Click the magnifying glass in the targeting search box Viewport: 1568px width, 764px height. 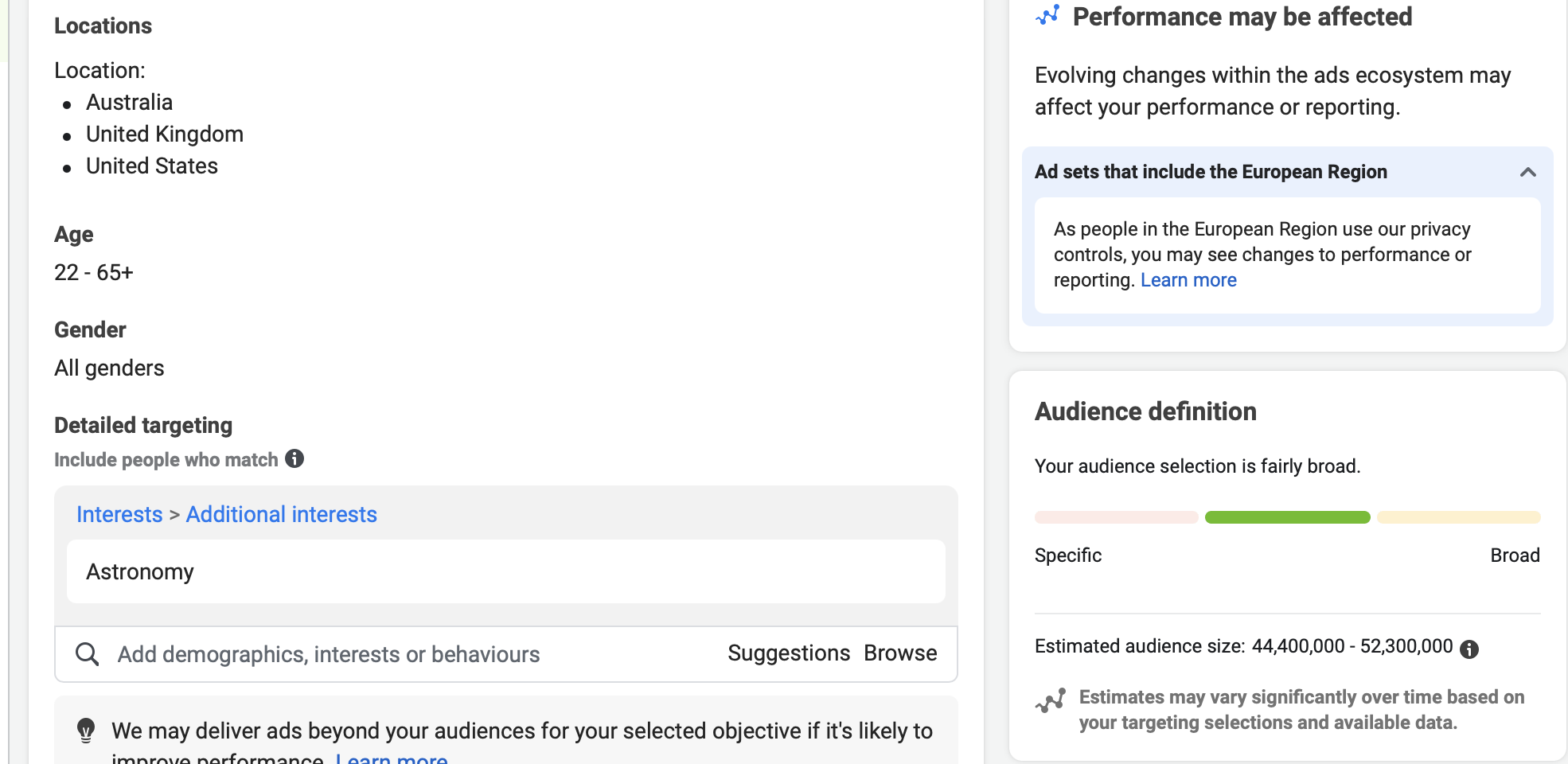[x=87, y=654]
